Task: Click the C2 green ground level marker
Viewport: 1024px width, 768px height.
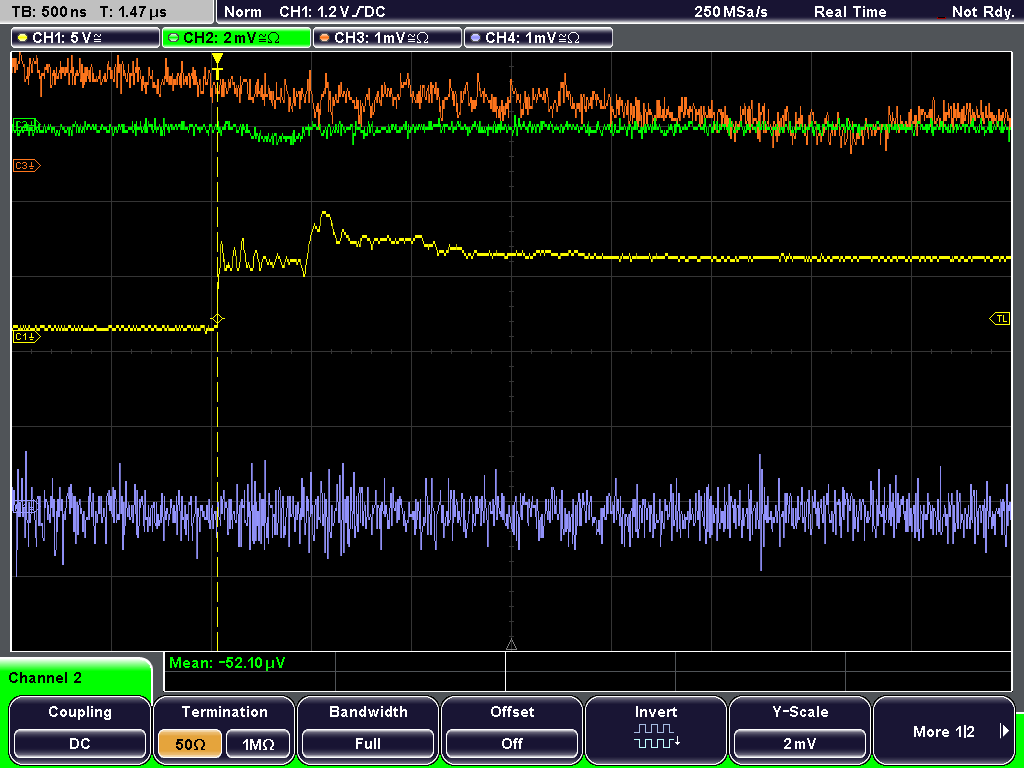Action: [26, 124]
